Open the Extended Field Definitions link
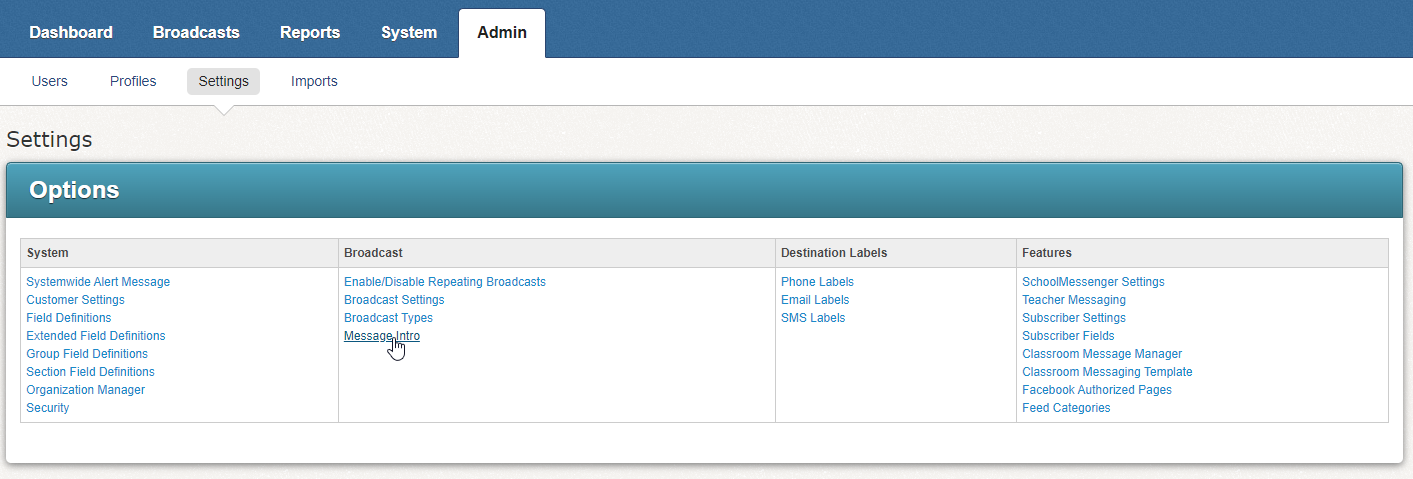Image resolution: width=1413 pixels, height=479 pixels. [x=96, y=336]
